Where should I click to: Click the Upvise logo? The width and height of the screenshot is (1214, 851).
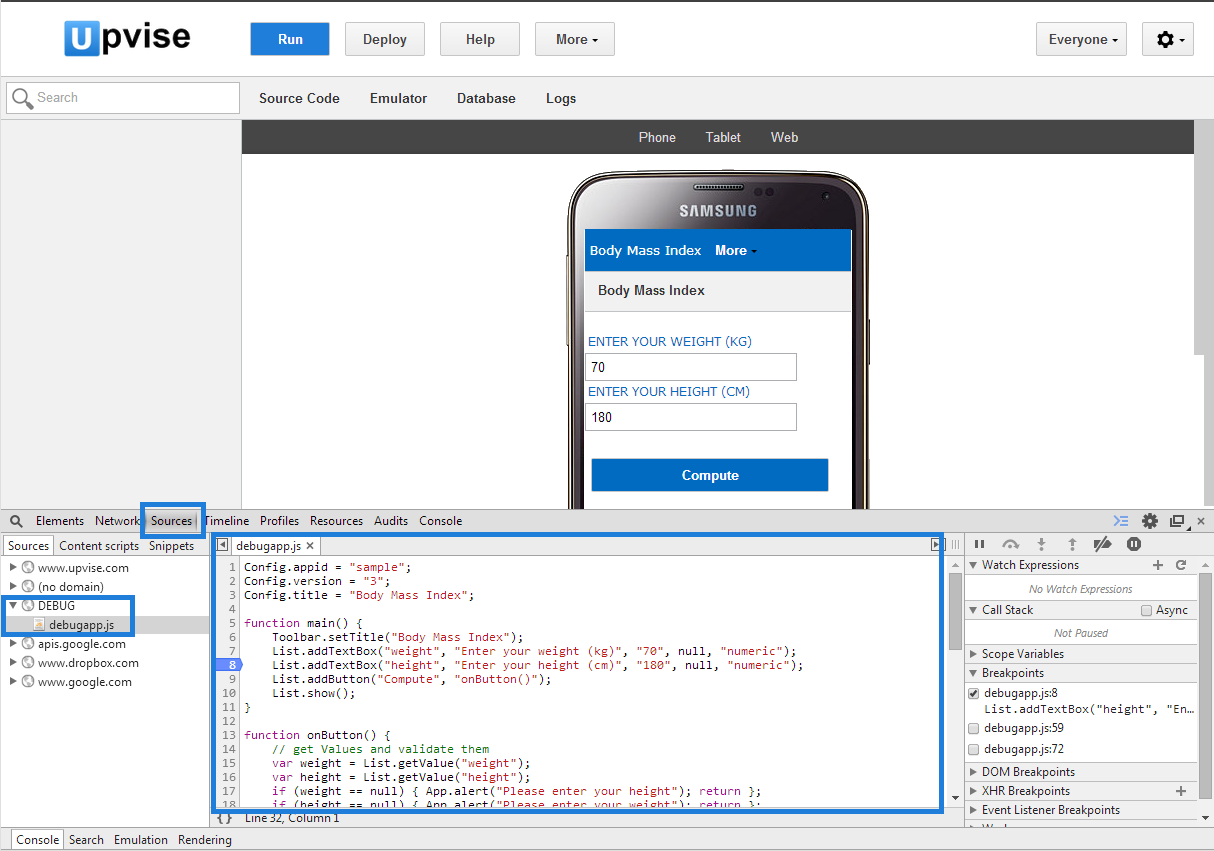click(x=127, y=38)
